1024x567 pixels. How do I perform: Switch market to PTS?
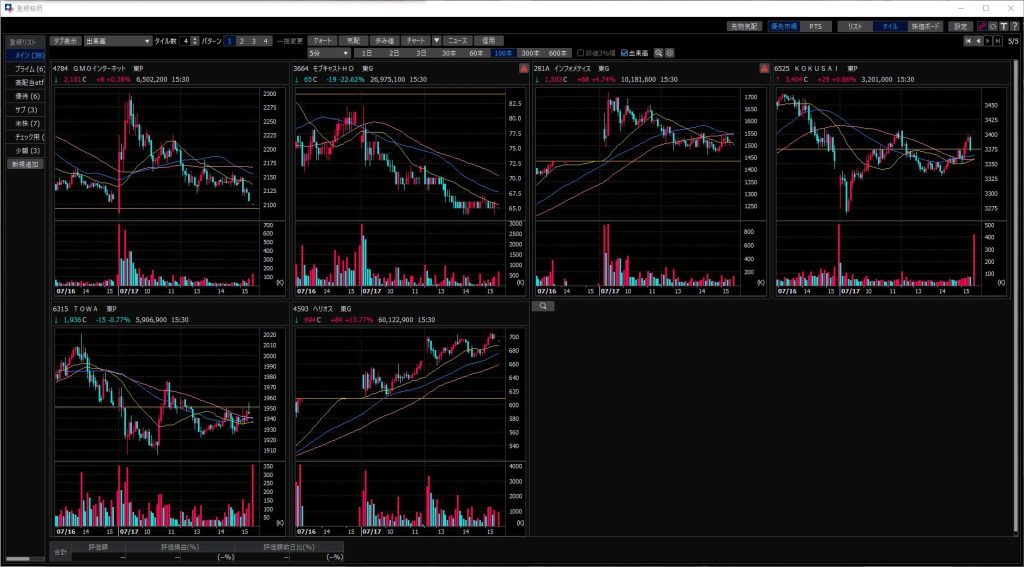(815, 26)
